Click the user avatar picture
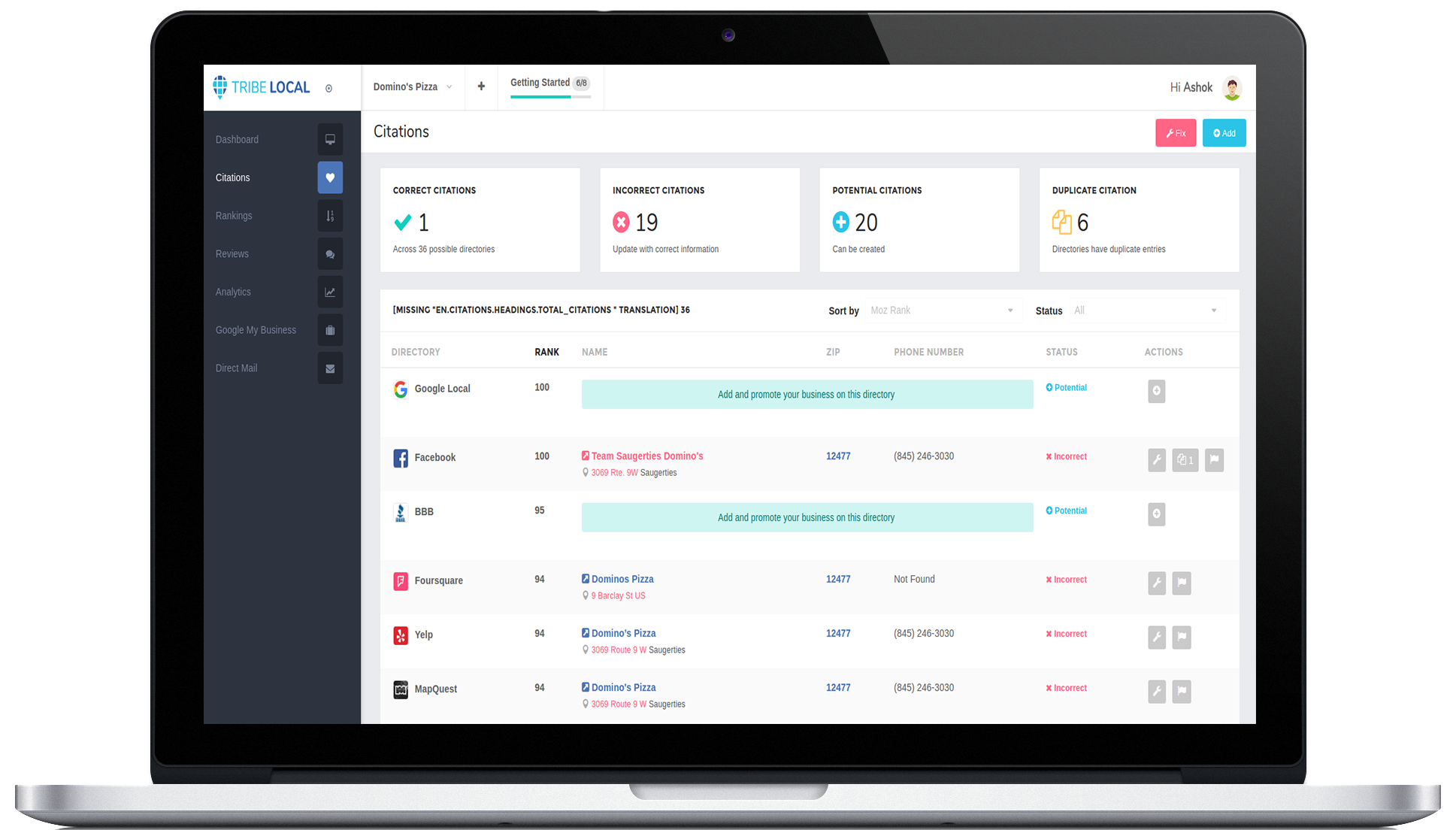 [1231, 88]
